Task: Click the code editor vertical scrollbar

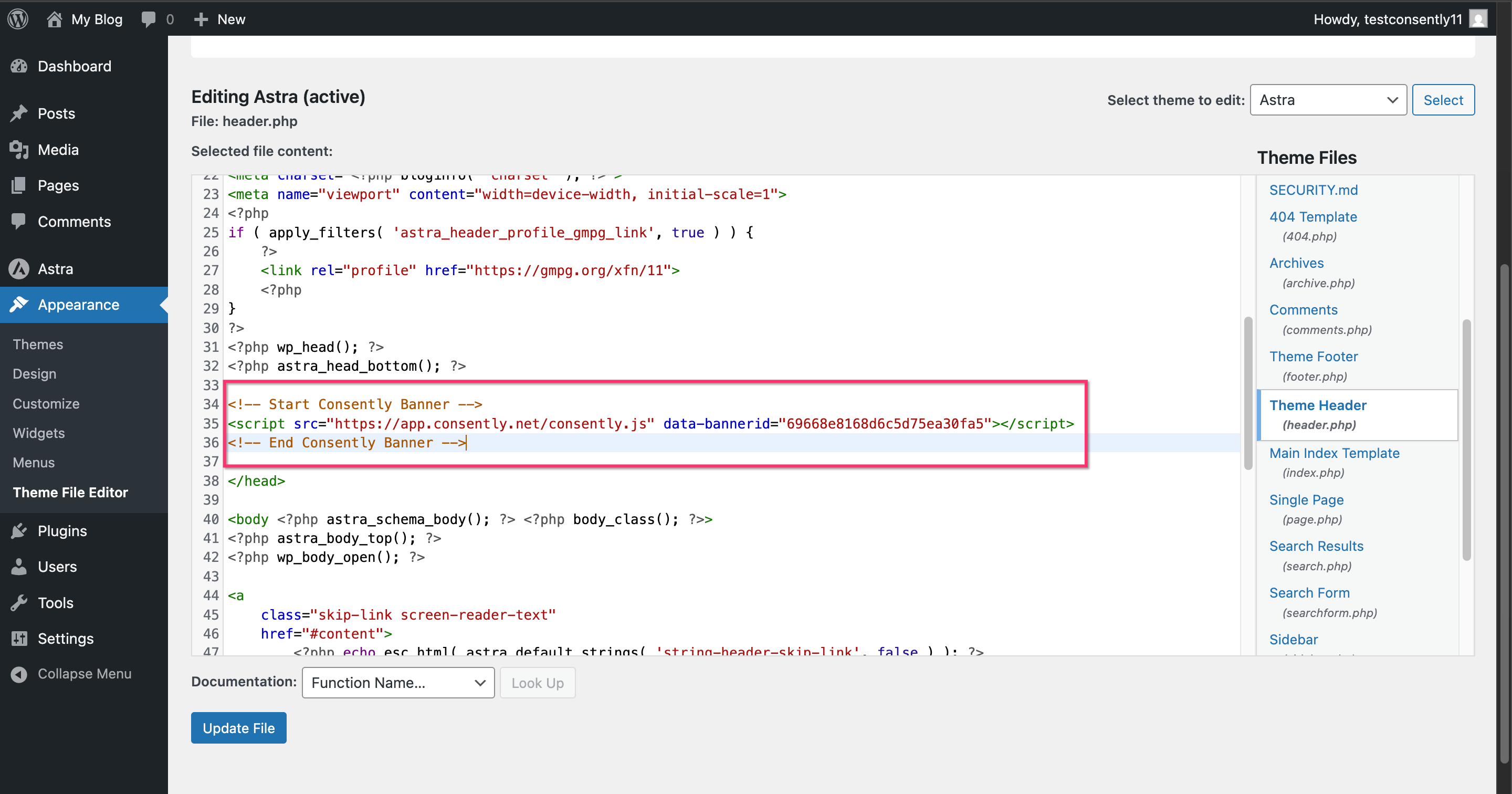Action: click(1248, 392)
